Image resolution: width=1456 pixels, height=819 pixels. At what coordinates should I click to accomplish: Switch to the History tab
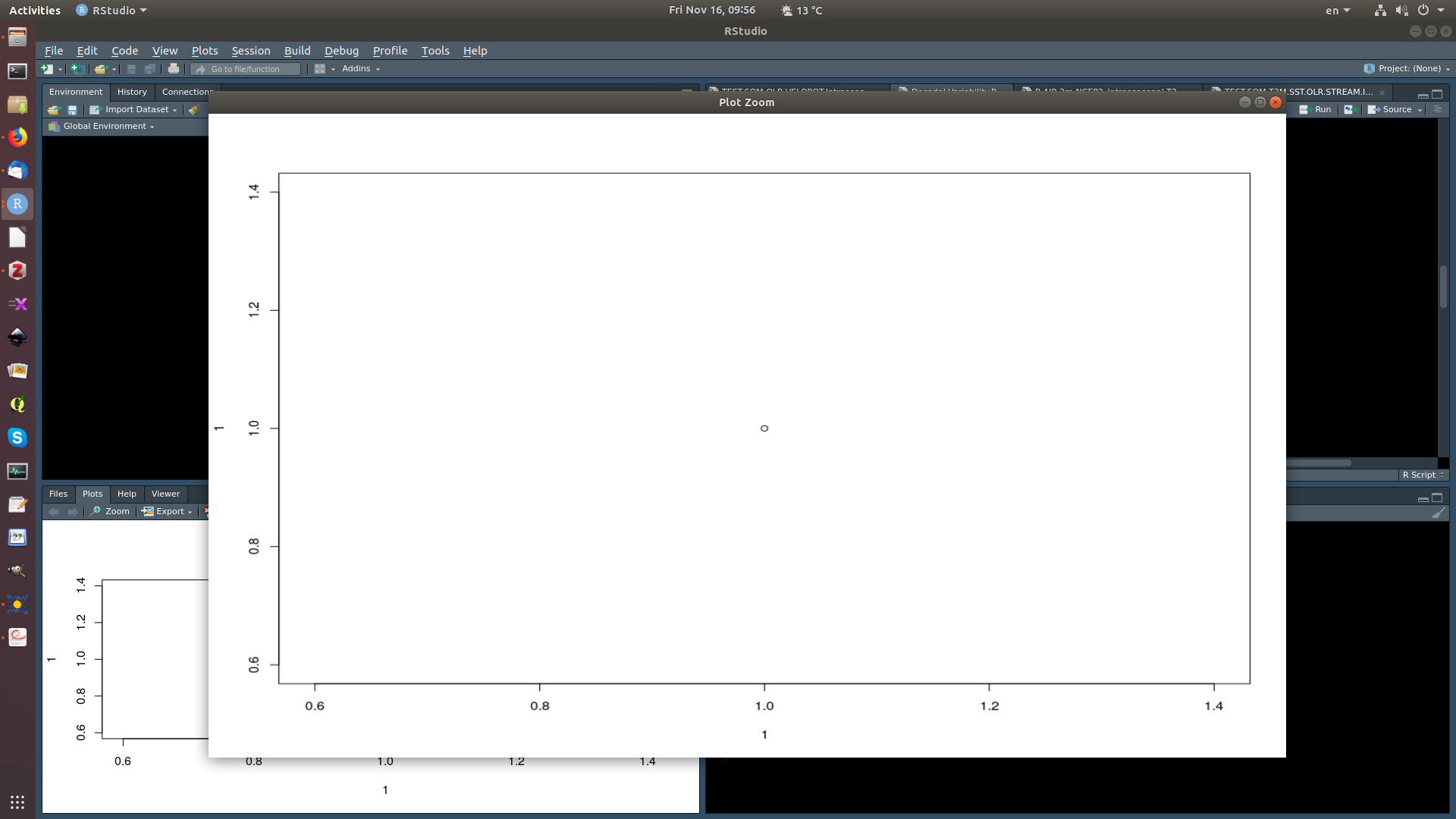pyautogui.click(x=132, y=92)
